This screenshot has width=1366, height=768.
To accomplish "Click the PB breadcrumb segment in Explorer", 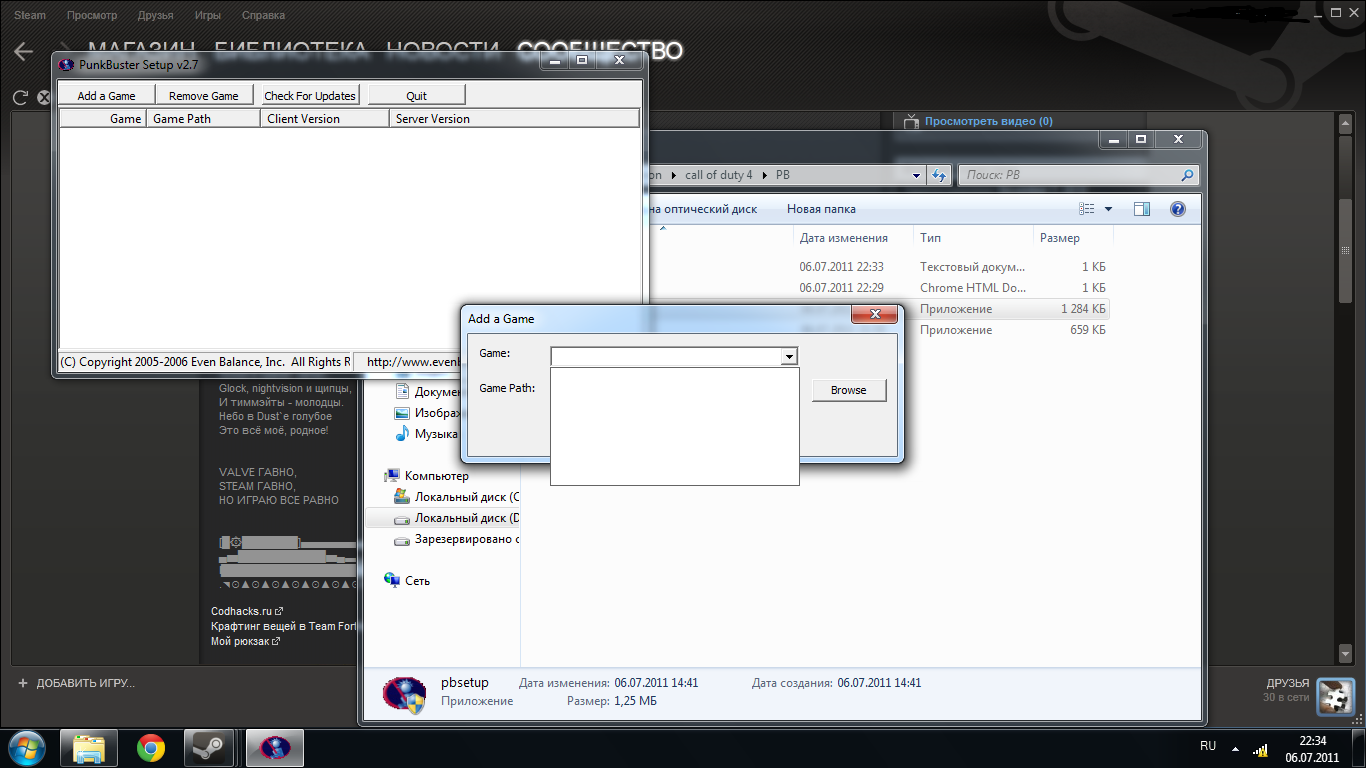I will point(783,175).
